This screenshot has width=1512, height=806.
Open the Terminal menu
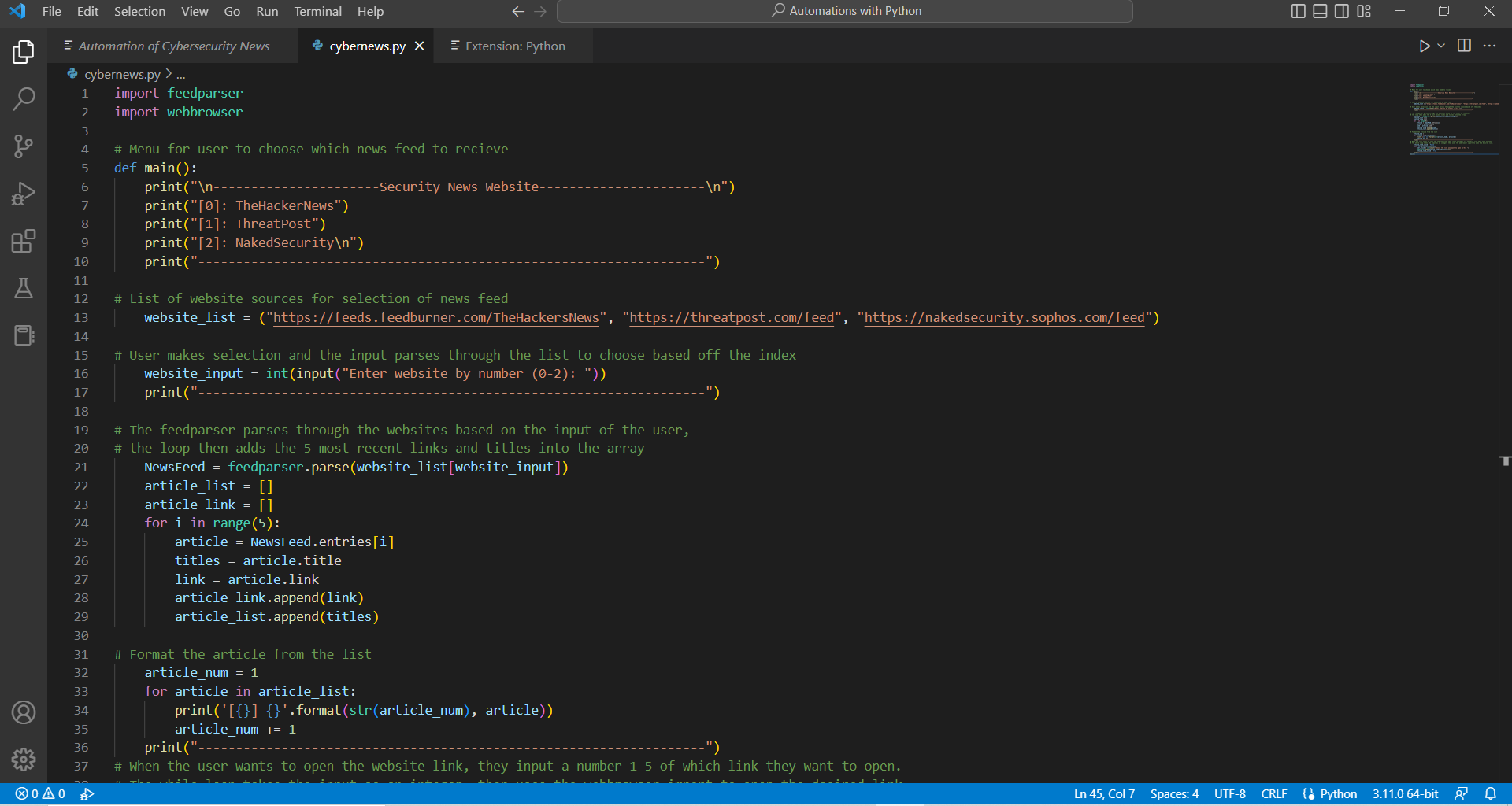pyautogui.click(x=318, y=11)
